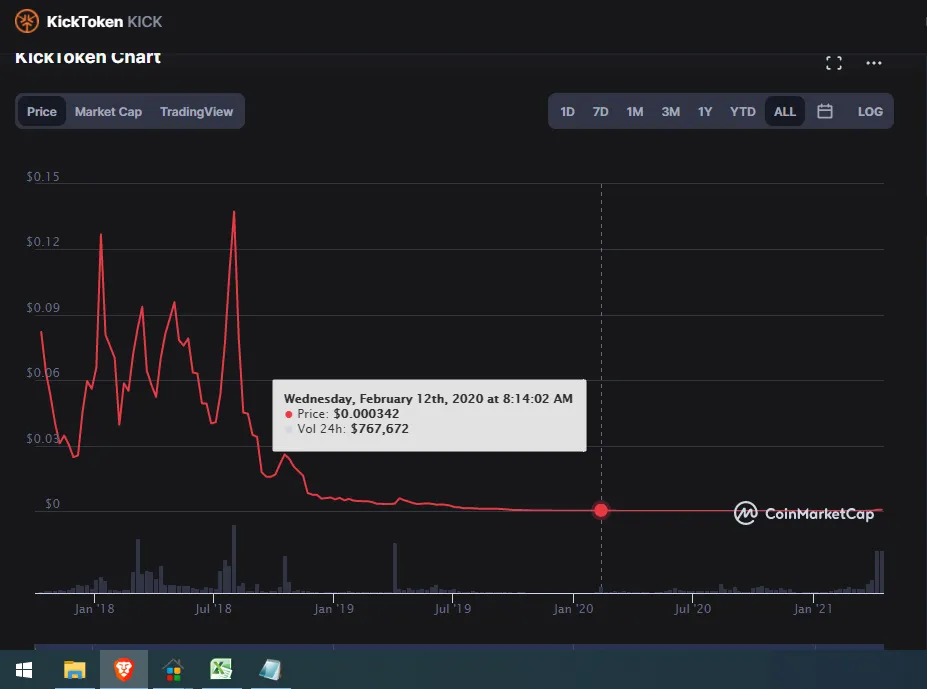This screenshot has height=689, width=927.
Task: Switch to the Market Cap tab
Action: pyautogui.click(x=108, y=111)
